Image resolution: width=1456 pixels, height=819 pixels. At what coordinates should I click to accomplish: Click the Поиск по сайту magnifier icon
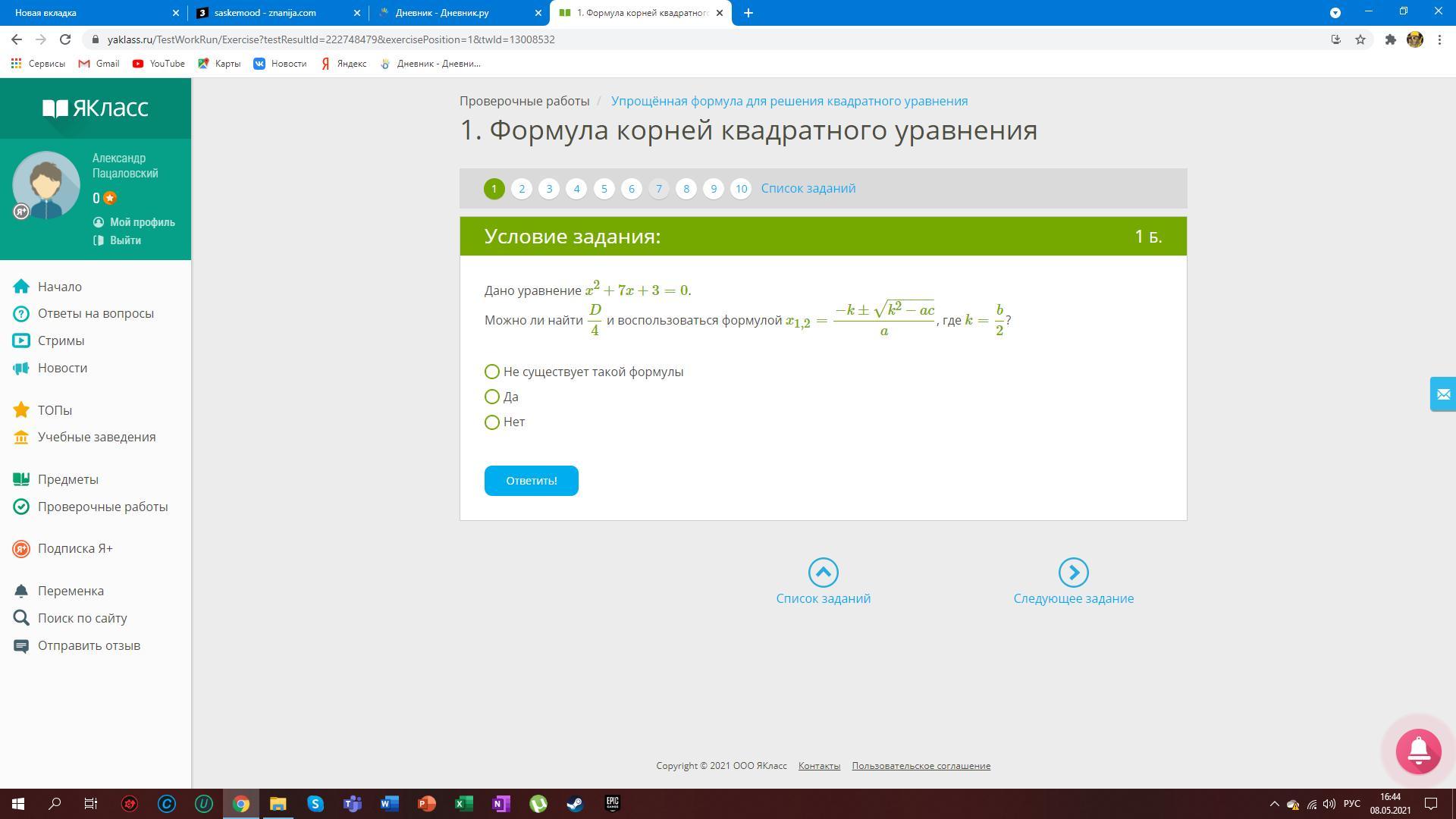click(x=21, y=618)
